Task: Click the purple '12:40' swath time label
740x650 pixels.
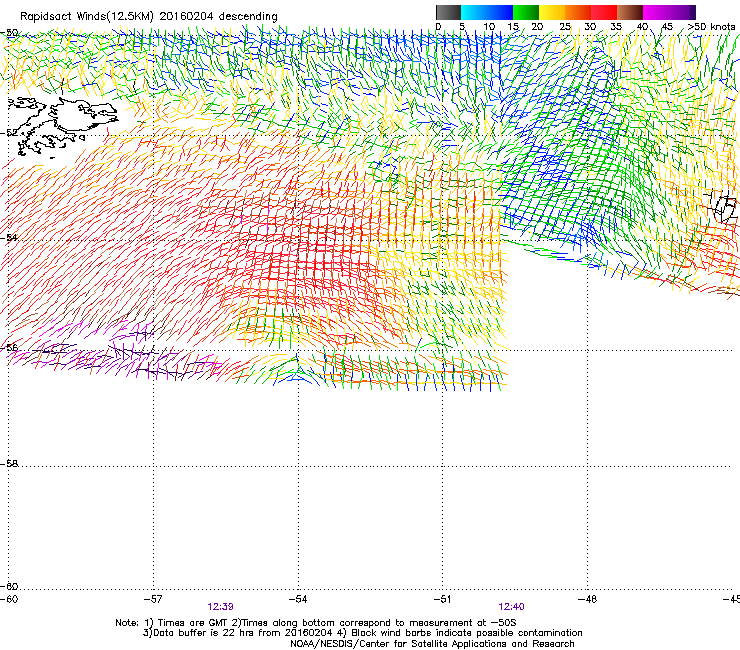Action: 511,607
